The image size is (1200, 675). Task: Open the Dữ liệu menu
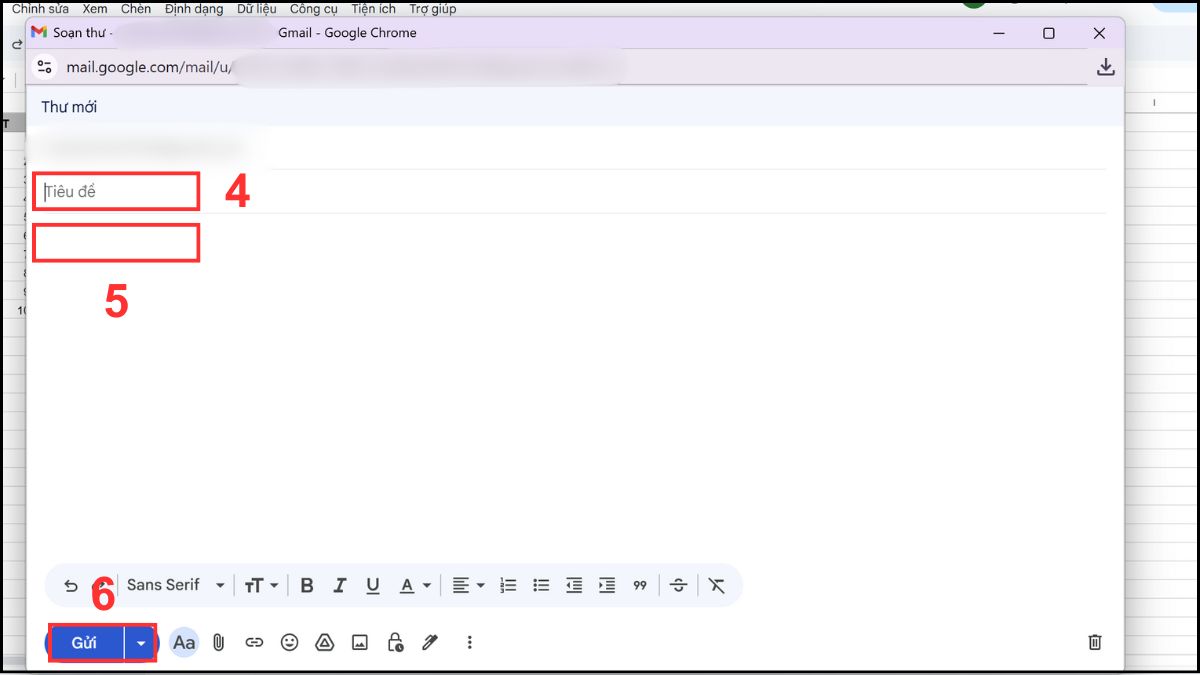(256, 8)
